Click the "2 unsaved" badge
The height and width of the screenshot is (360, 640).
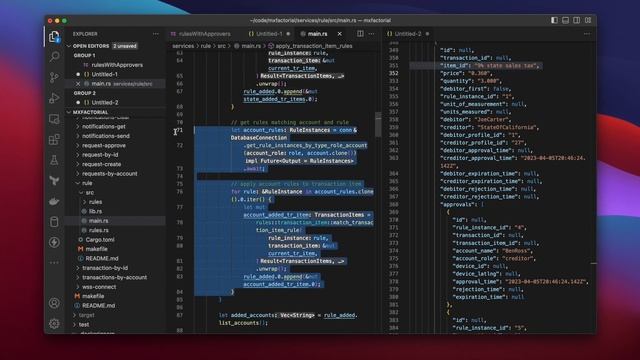click(124, 46)
